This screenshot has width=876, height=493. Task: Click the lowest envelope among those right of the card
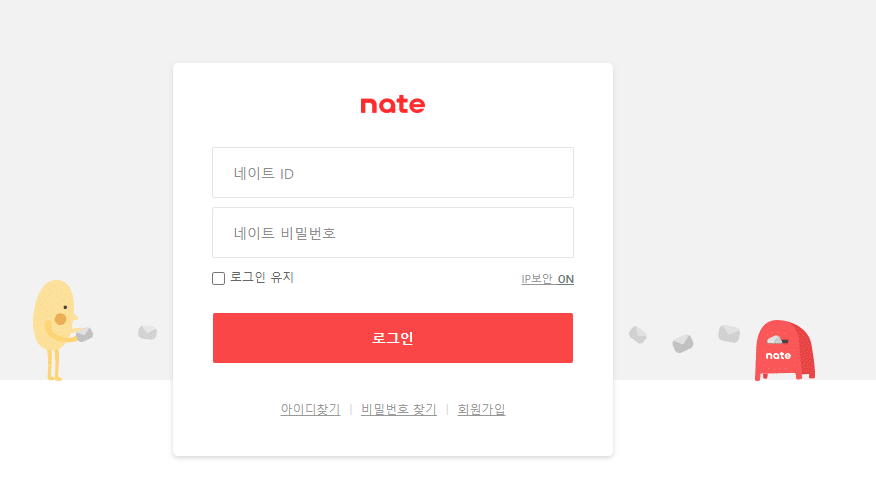click(683, 343)
